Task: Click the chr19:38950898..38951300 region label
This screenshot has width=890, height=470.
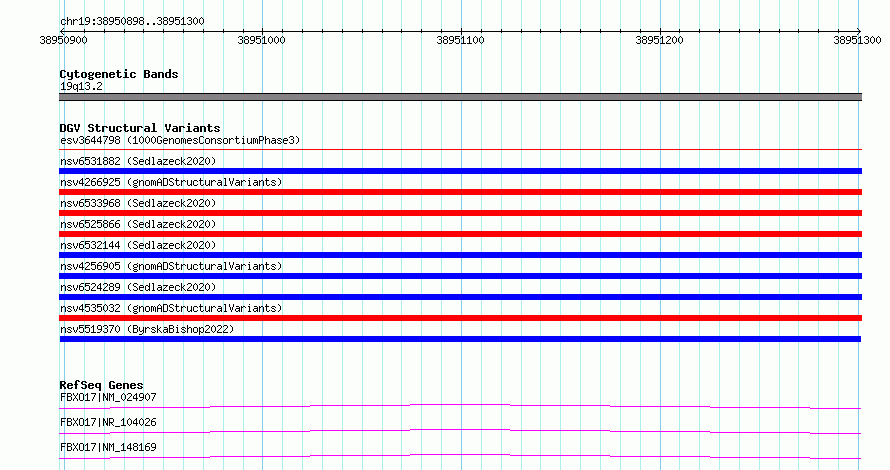Action: pyautogui.click(x=132, y=22)
